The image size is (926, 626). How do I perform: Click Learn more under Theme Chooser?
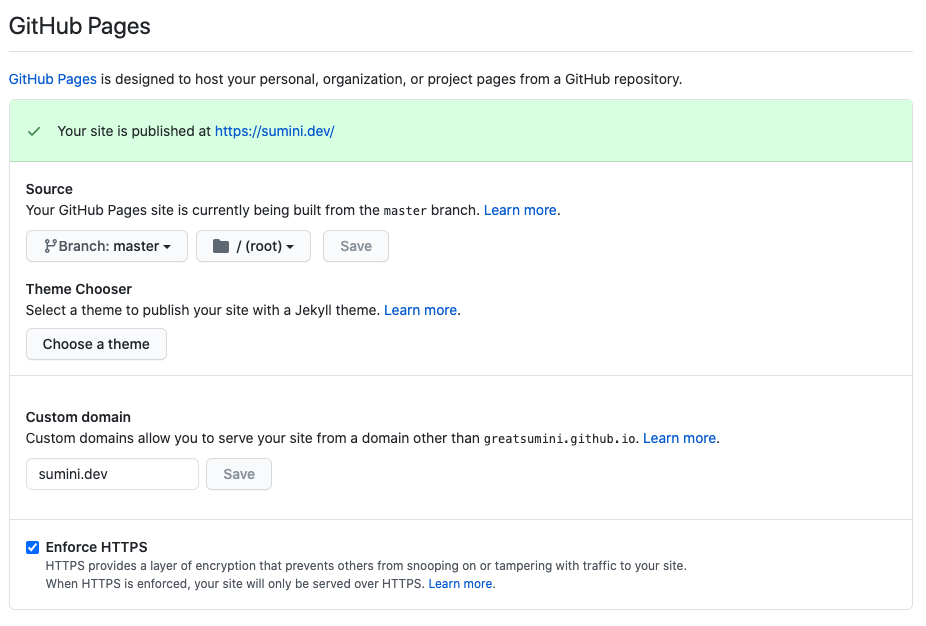tap(420, 310)
